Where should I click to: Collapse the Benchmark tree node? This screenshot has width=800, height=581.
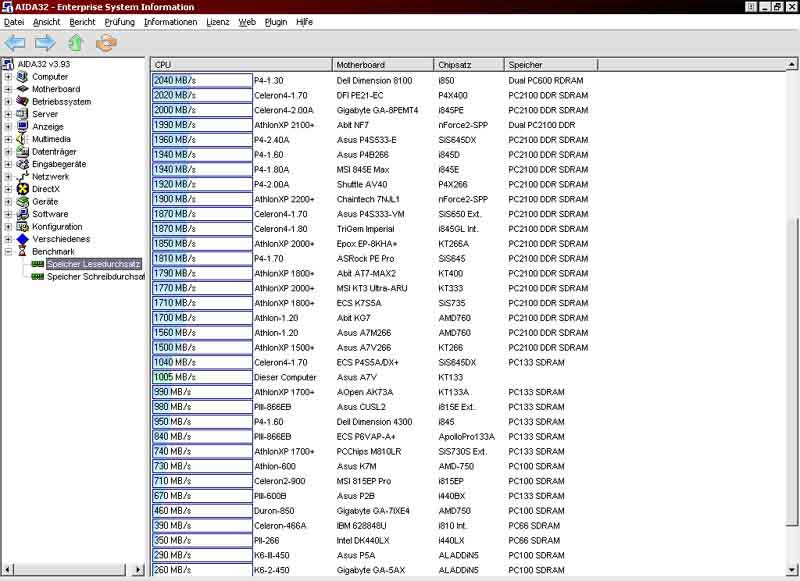point(8,251)
